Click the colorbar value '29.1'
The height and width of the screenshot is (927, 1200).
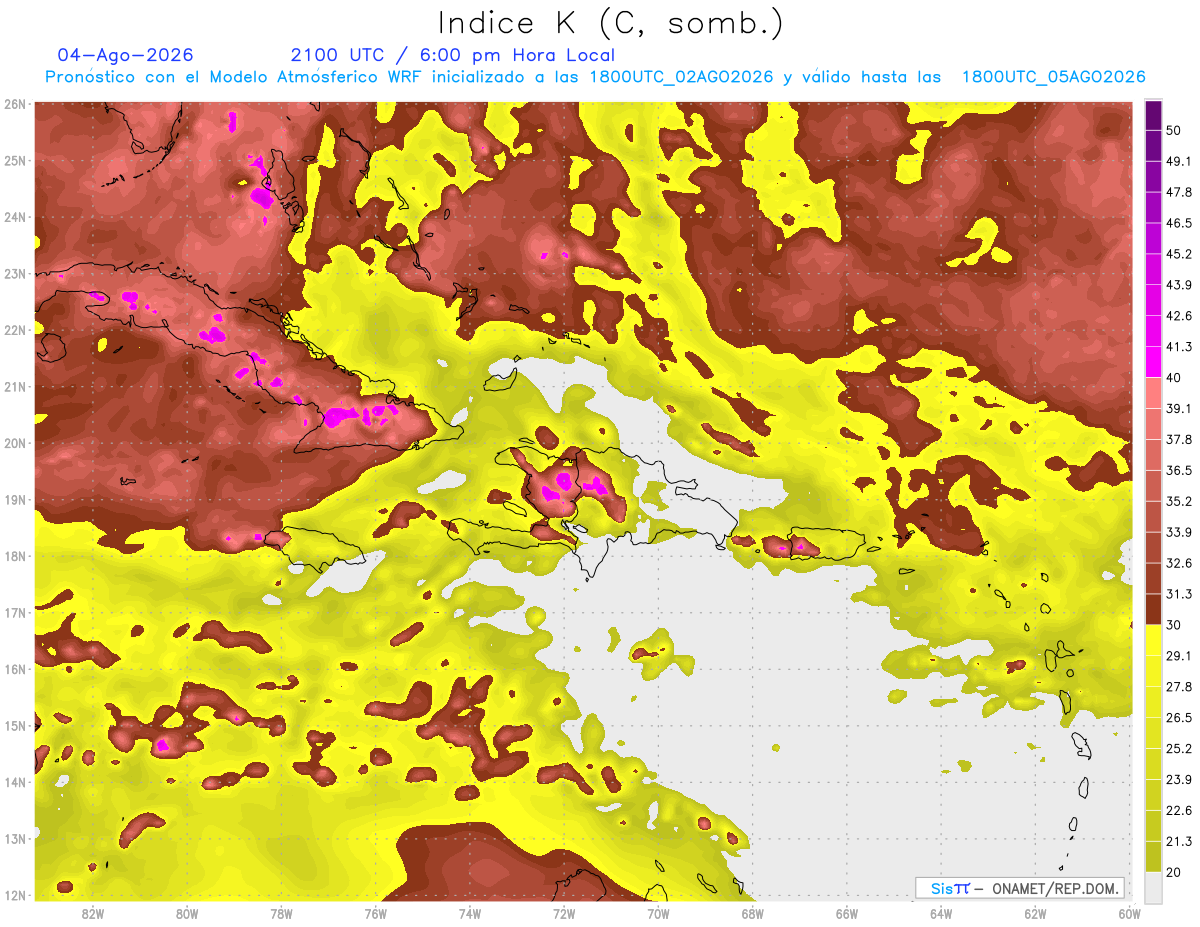[1179, 655]
